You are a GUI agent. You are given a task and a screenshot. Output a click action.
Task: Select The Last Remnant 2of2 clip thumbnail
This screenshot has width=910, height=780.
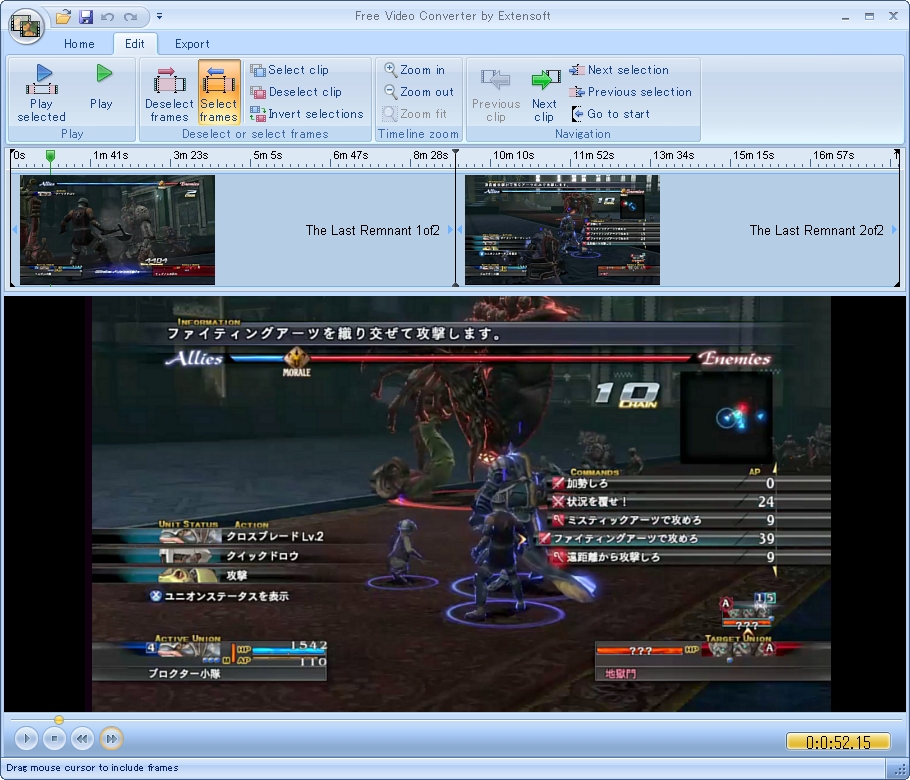click(x=562, y=230)
